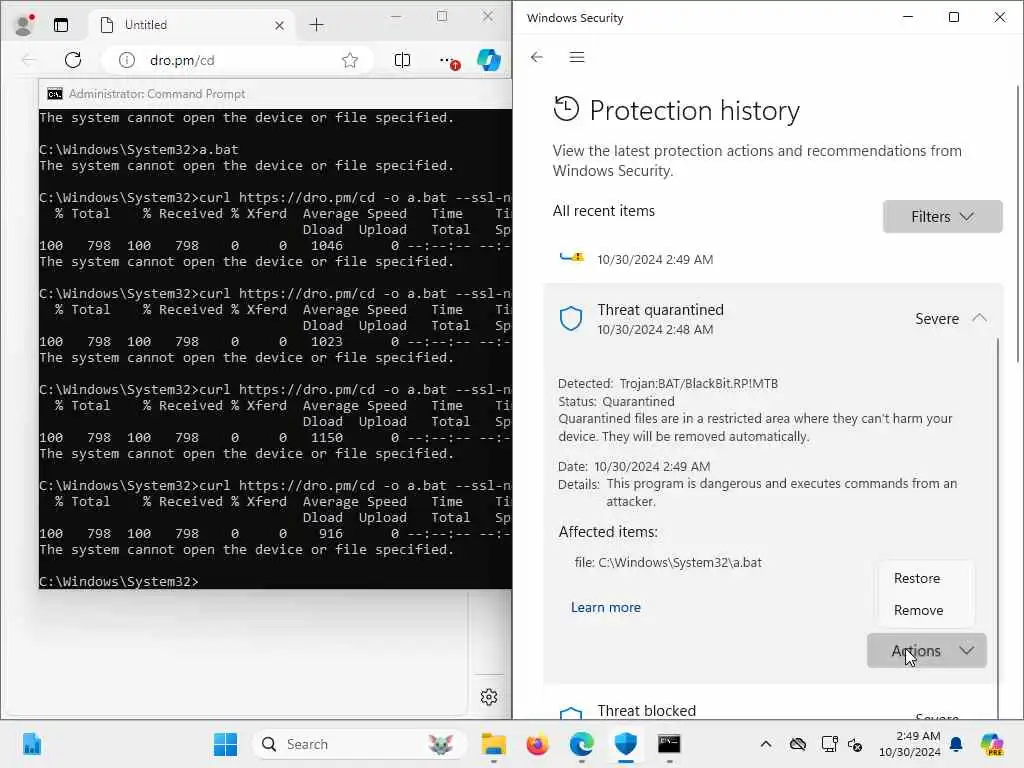Close the Untitled tab in Edge
The height and width of the screenshot is (768, 1024).
click(280, 25)
